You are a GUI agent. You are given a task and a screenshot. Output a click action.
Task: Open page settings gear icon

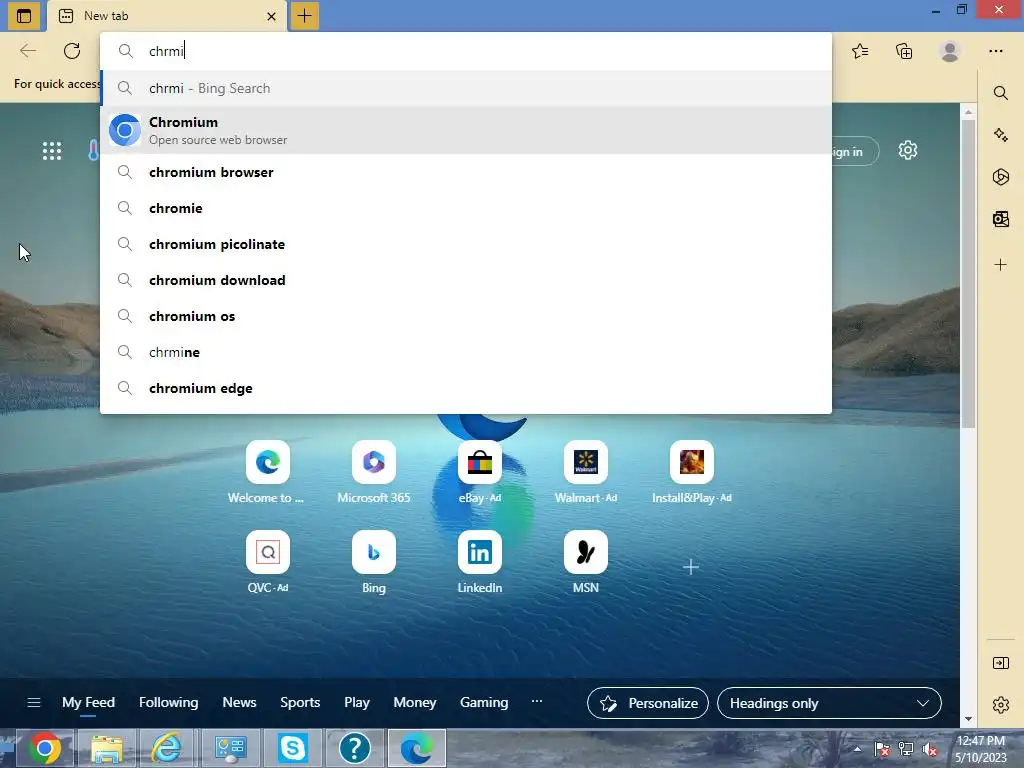coord(908,151)
